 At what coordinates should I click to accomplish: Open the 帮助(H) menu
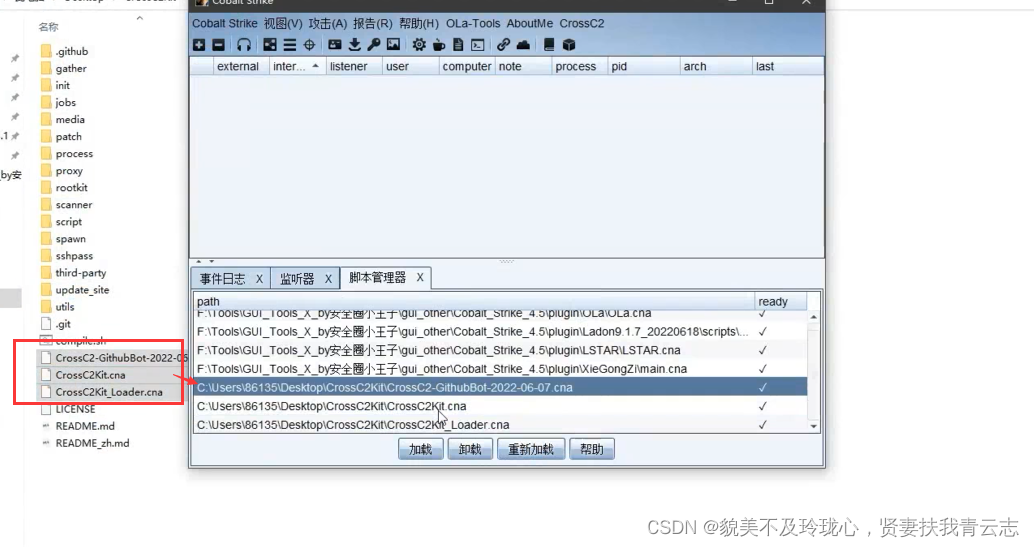[x=419, y=24]
